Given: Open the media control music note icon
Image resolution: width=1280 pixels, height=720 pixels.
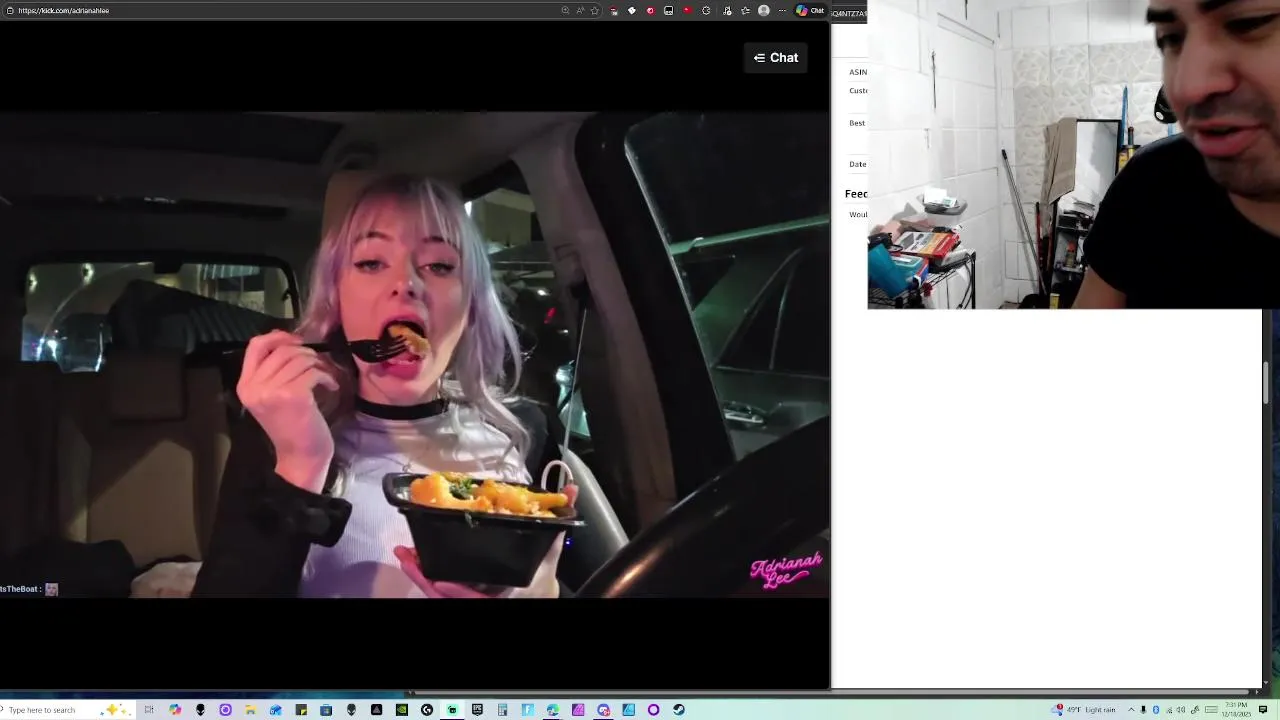Looking at the screenshot, I should 727,10.
